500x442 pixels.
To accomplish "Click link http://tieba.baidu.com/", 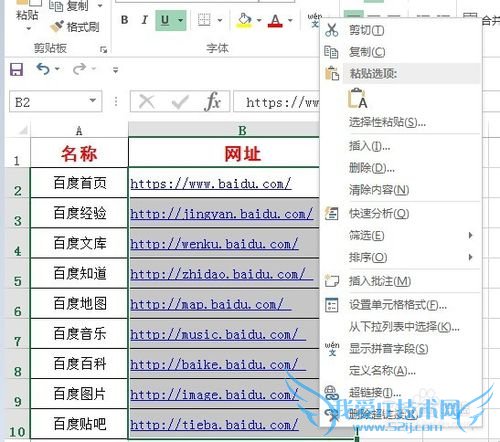I will coord(214,425).
